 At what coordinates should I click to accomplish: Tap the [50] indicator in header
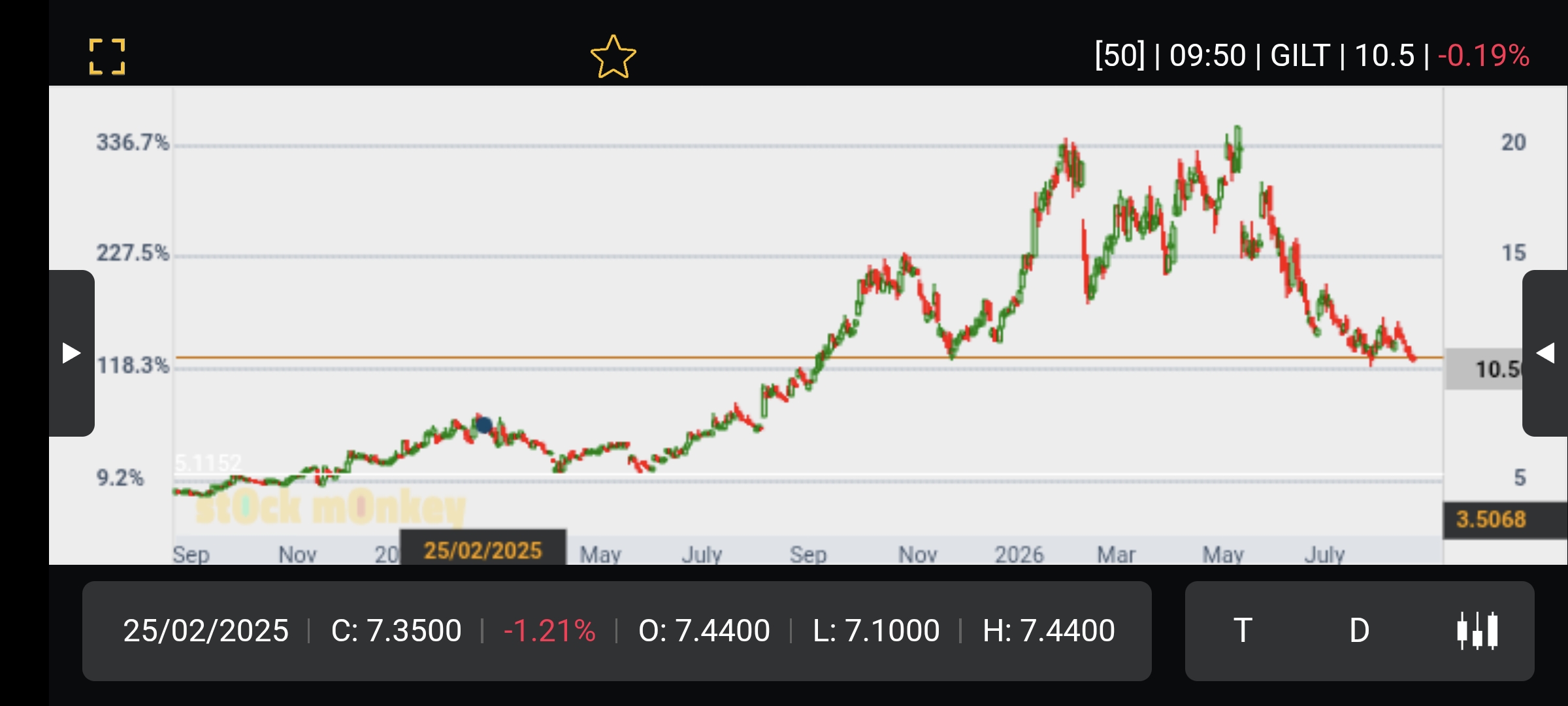tap(1120, 56)
